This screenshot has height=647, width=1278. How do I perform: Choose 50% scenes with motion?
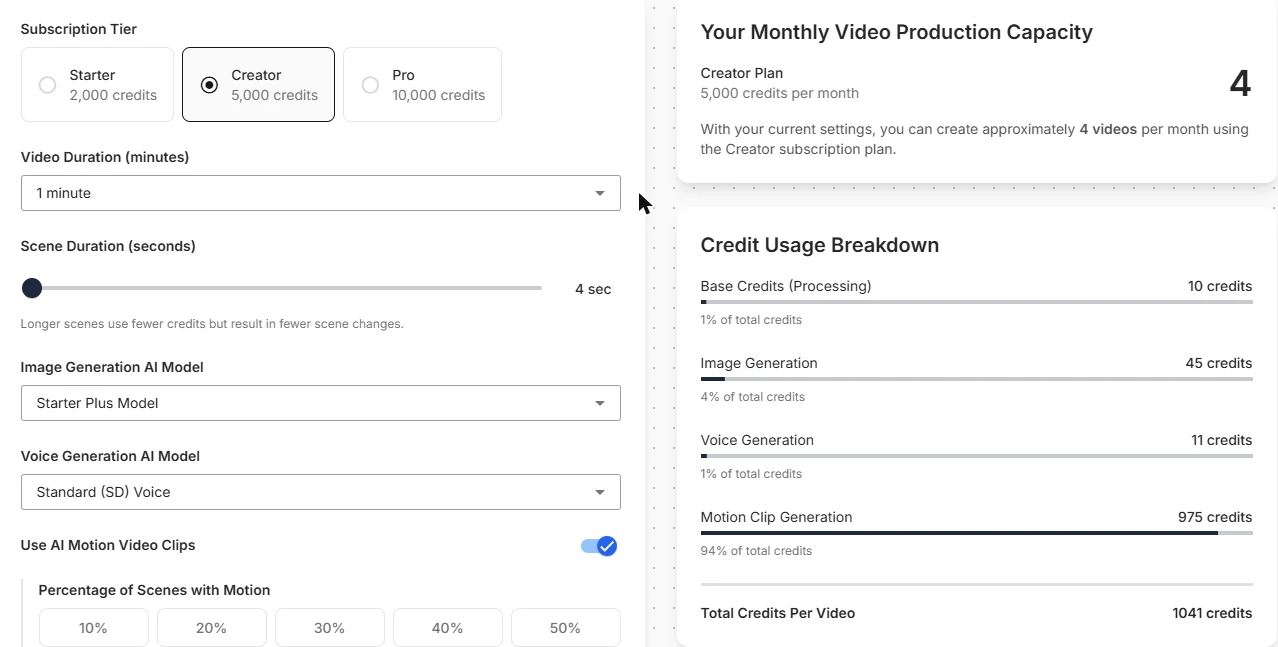pos(566,628)
